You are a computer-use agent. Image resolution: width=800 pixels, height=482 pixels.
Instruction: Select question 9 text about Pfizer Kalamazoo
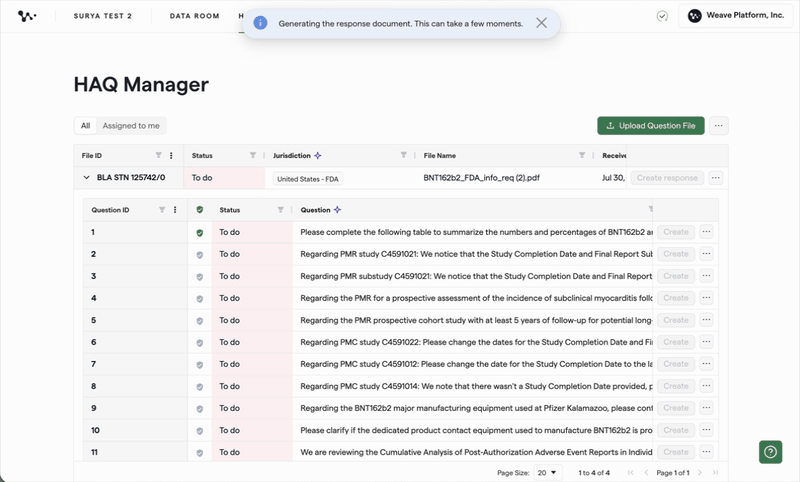tap(476, 408)
